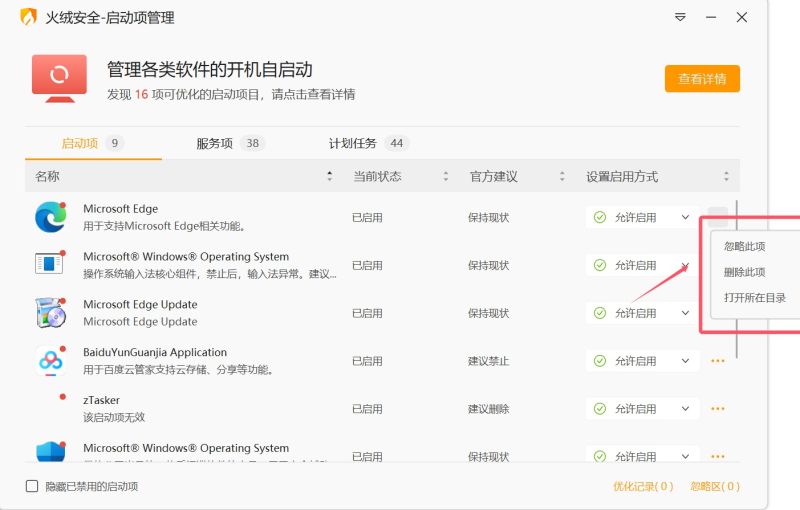Switch to 计划任务 tab
The width and height of the screenshot is (800, 510).
(x=368, y=143)
